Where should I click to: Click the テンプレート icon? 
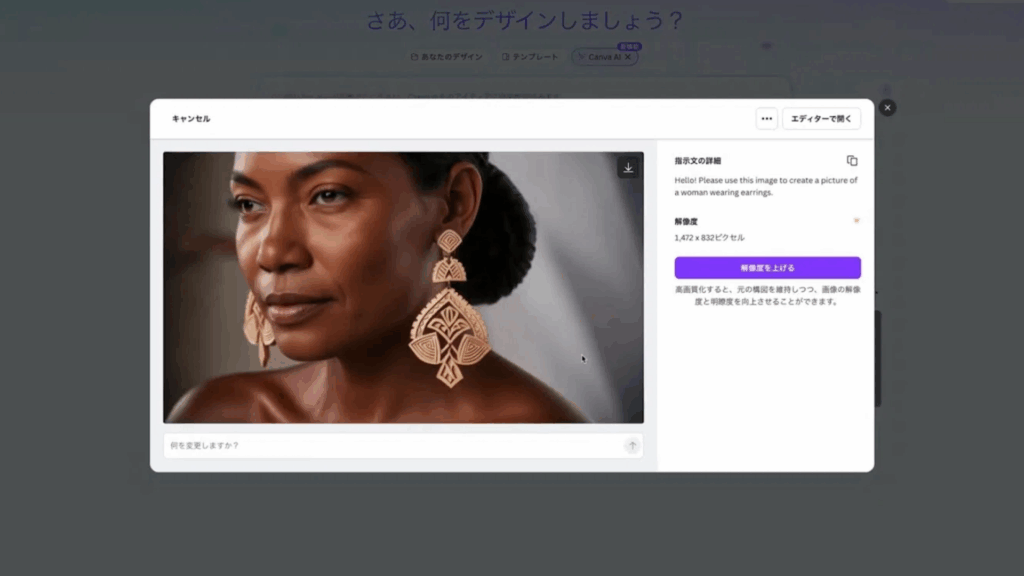[506, 57]
